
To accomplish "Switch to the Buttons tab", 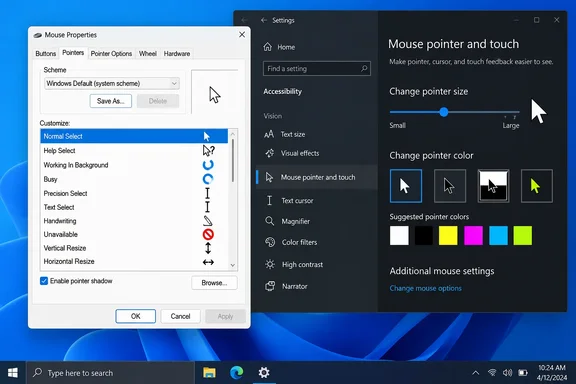I will [x=46, y=54].
